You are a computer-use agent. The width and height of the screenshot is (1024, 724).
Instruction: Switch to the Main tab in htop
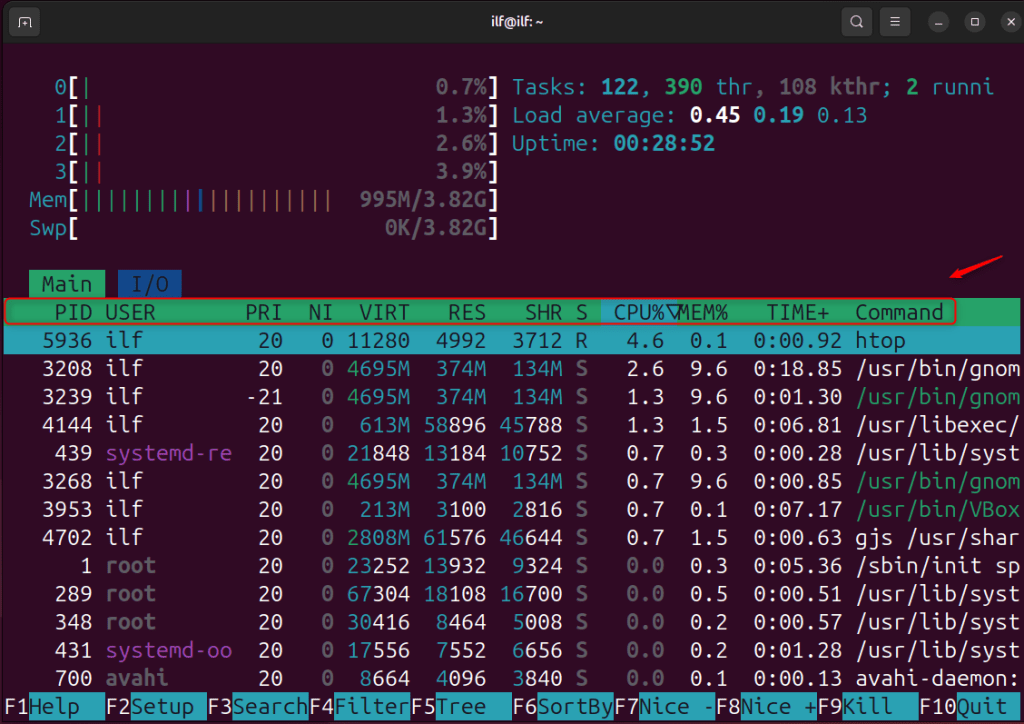pos(66,283)
